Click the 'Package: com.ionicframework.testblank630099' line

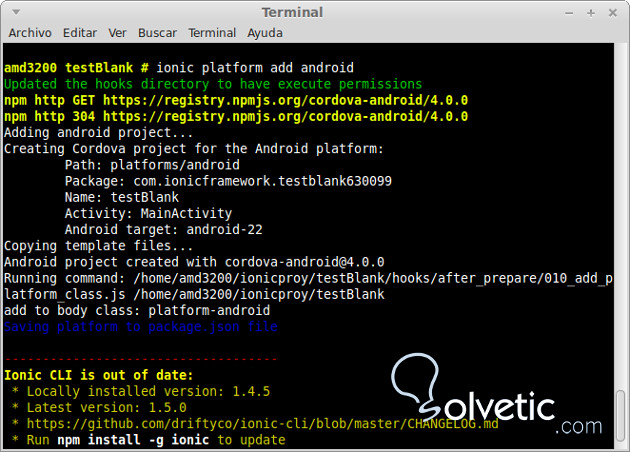[228, 181]
